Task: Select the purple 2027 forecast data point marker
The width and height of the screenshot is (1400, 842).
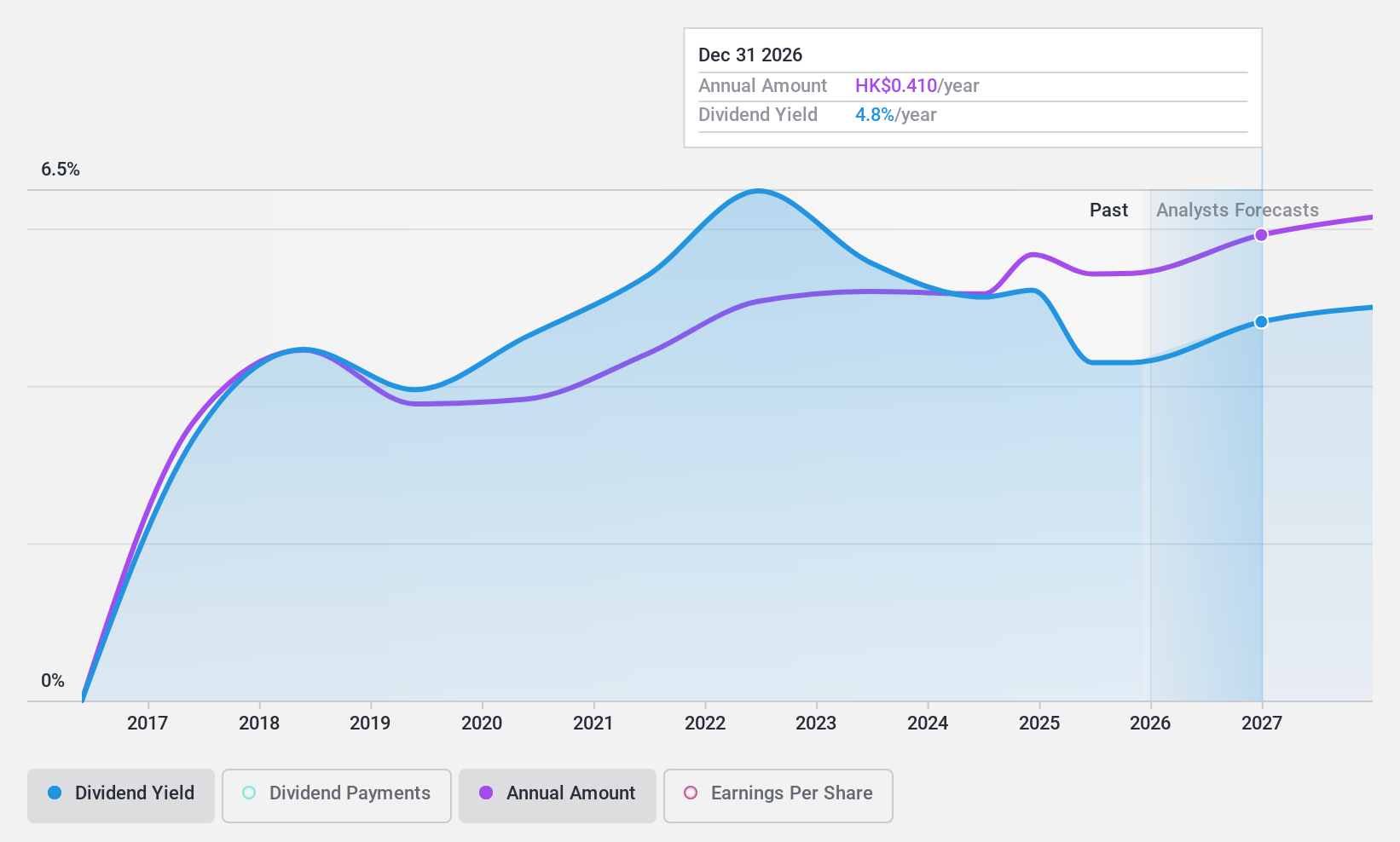Action: pos(1261,235)
